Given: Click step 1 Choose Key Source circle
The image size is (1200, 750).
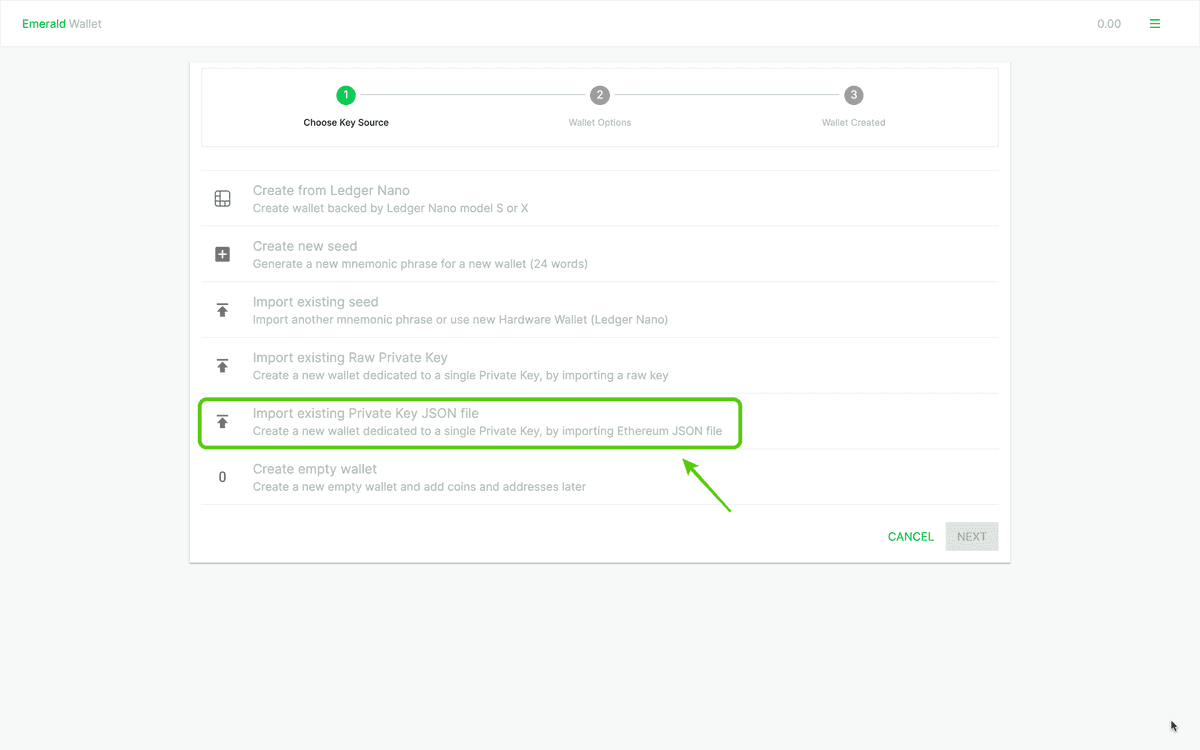Looking at the screenshot, I should click(346, 95).
